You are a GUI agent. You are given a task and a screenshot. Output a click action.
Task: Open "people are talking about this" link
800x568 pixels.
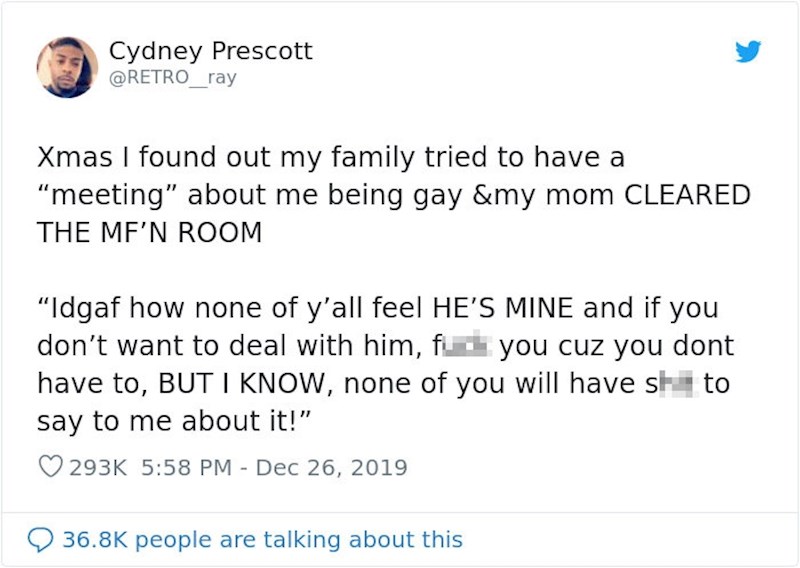pos(298,540)
